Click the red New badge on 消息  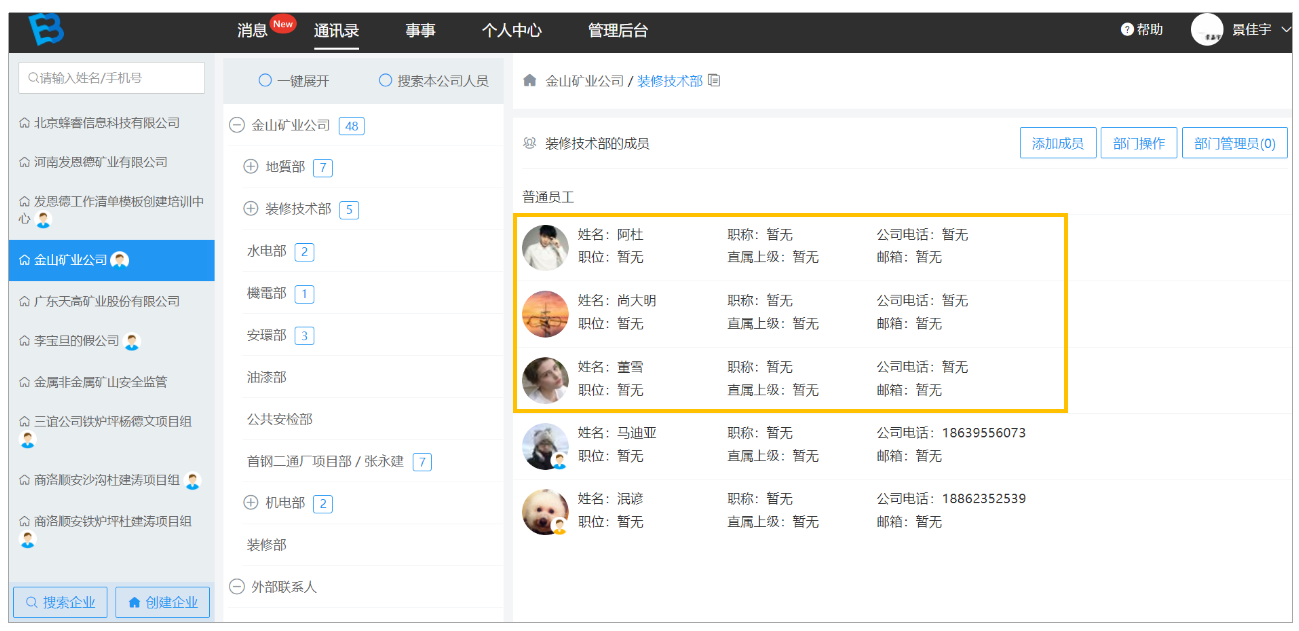(x=283, y=24)
